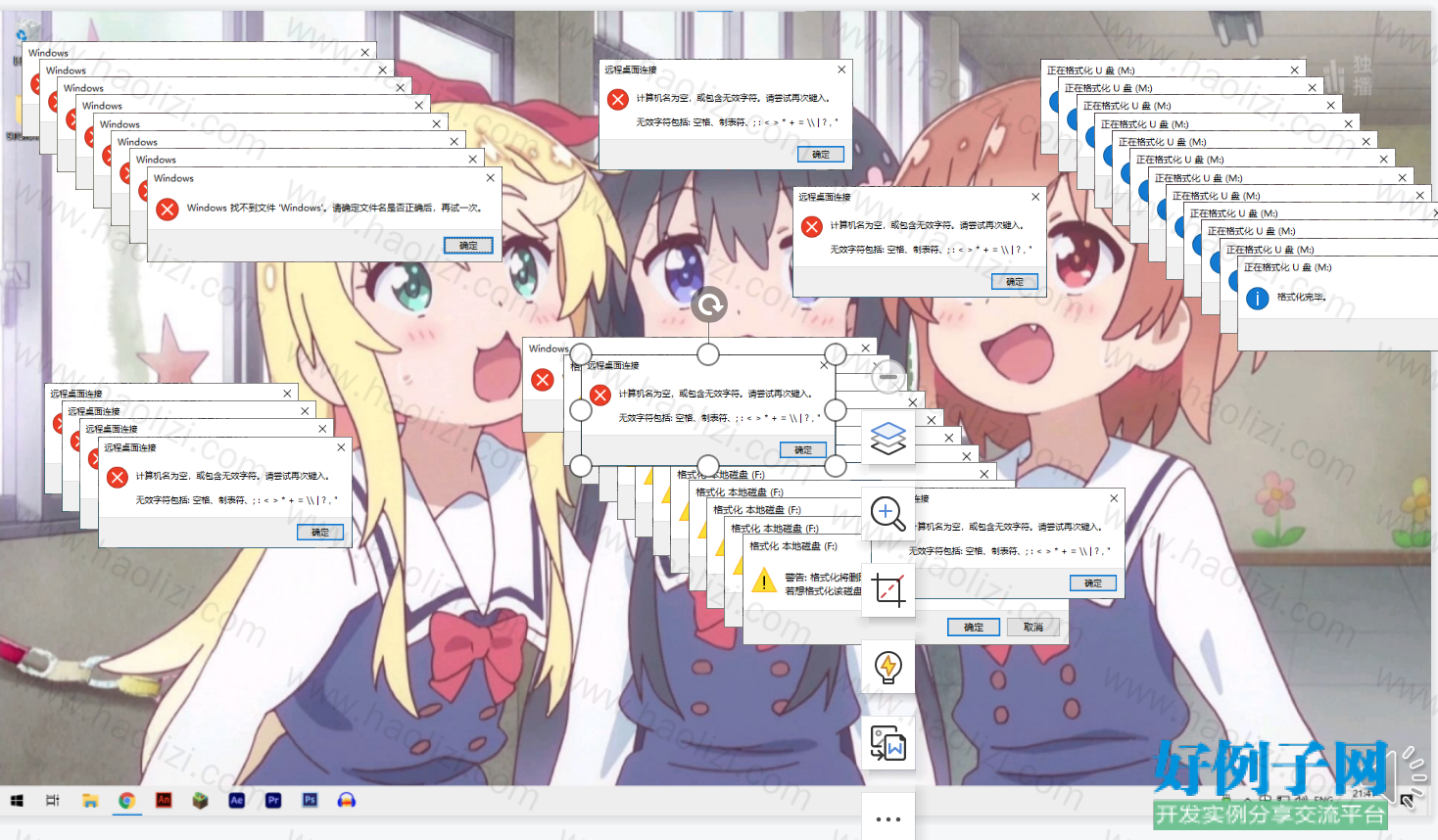The image size is (1438, 840).
Task: Click 确定 in the lower-left 远程桌面连接 dialog
Action: coord(320,532)
